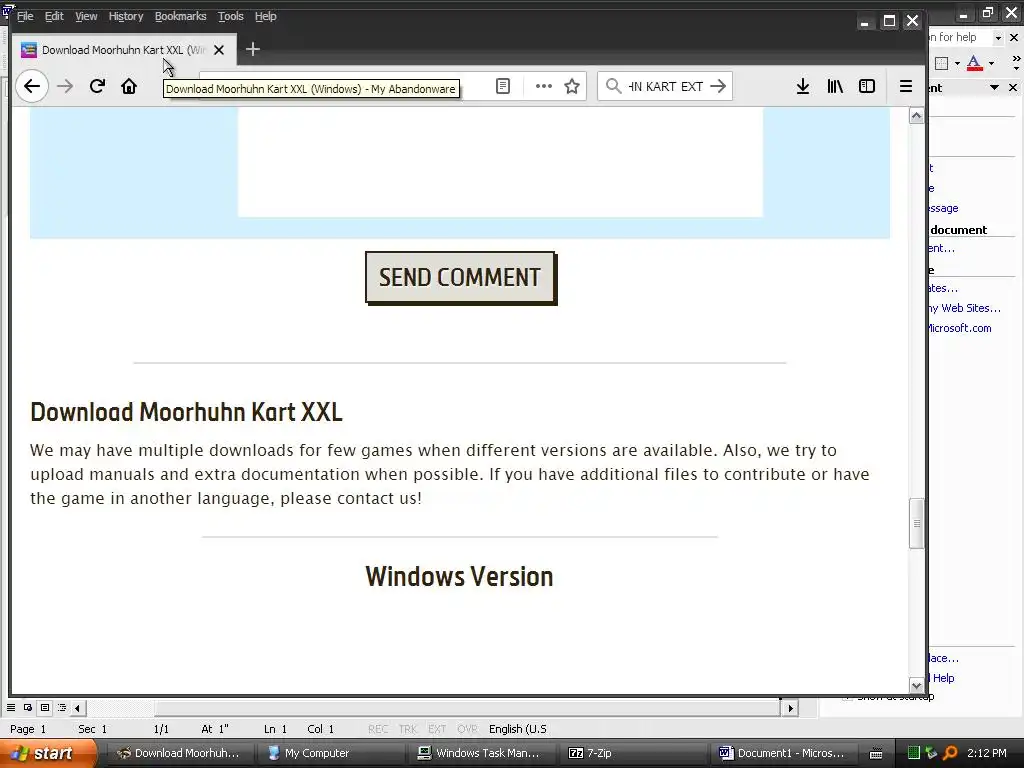Open the library bookshelf icon
Image resolution: width=1024 pixels, height=768 pixels.
(x=835, y=86)
